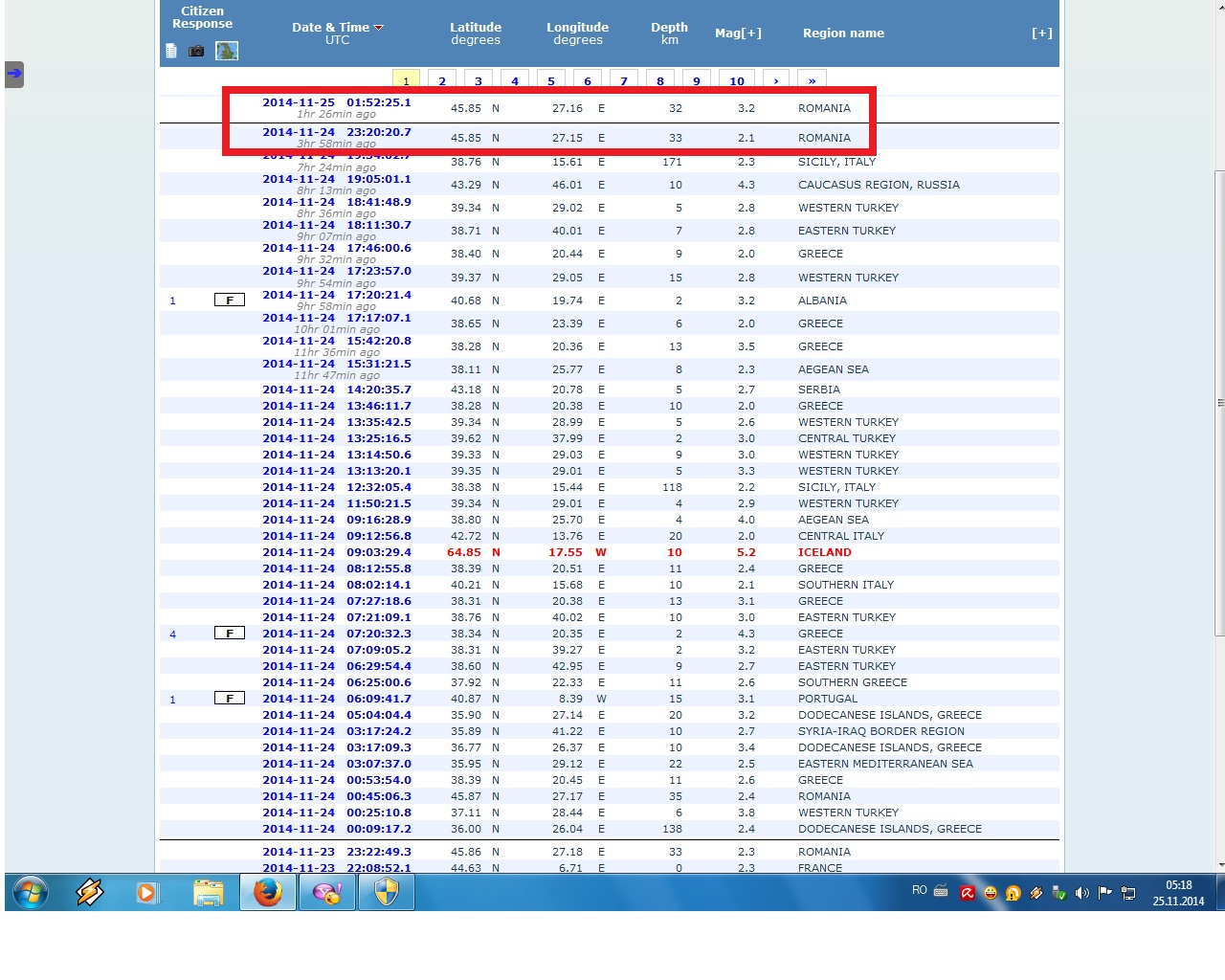Viewport: 1225px width, 980px height.
Task: Open Firefox from the taskbar
Action: coord(267,893)
